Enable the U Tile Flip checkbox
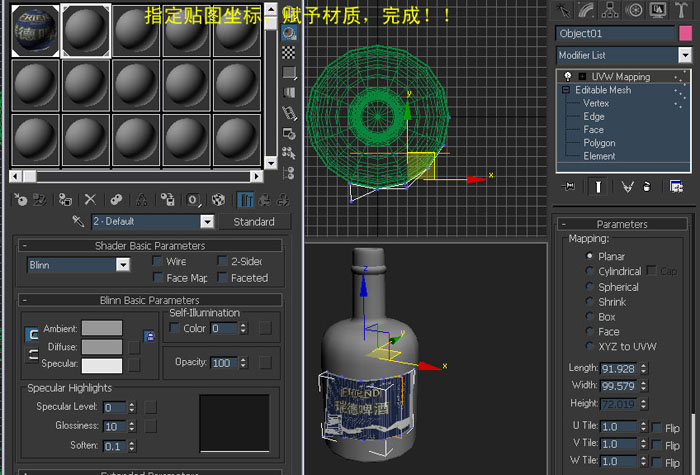This screenshot has height=475, width=700. [x=656, y=427]
